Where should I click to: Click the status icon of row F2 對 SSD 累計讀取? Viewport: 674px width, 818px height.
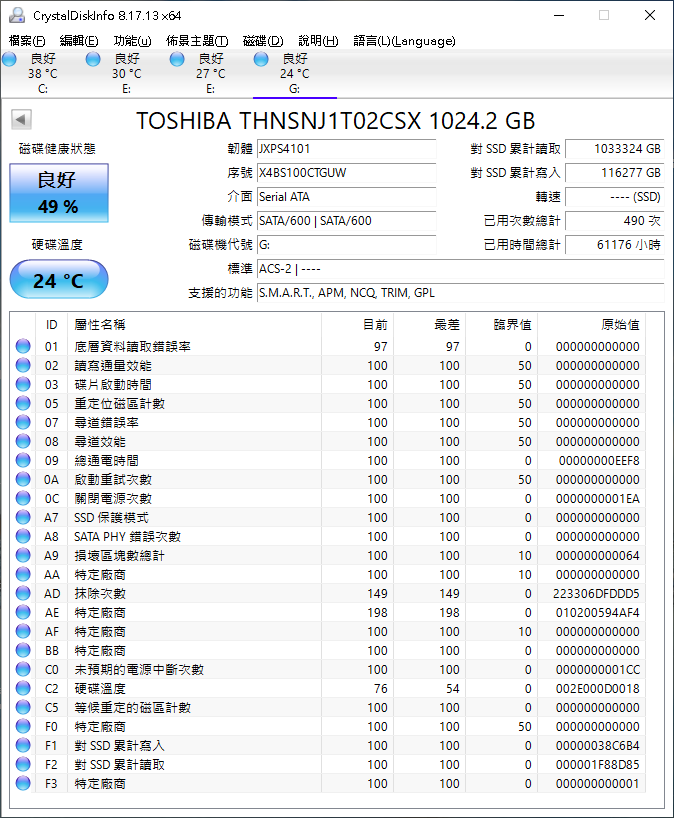[23, 764]
